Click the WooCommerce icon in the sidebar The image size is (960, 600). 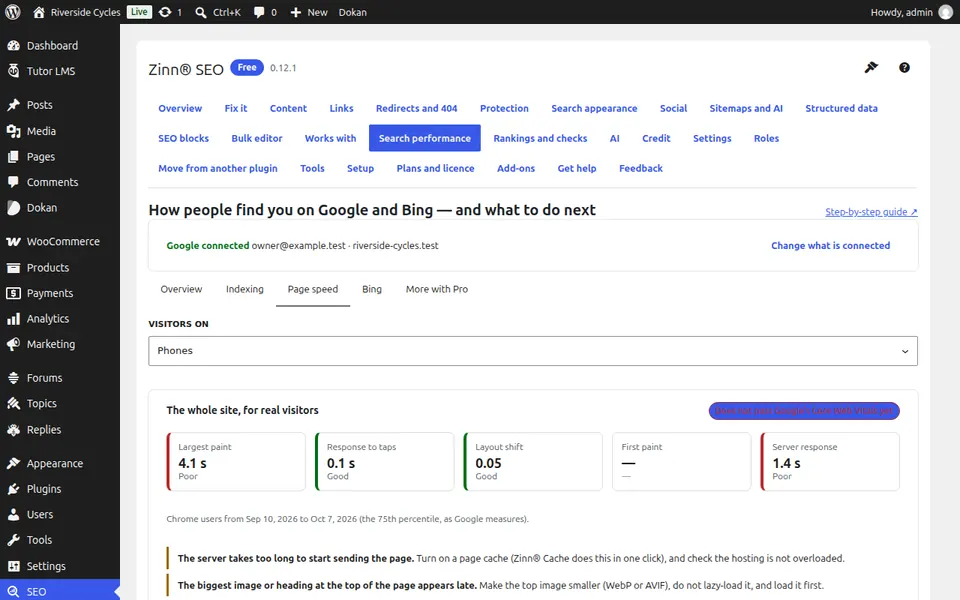[13, 241]
